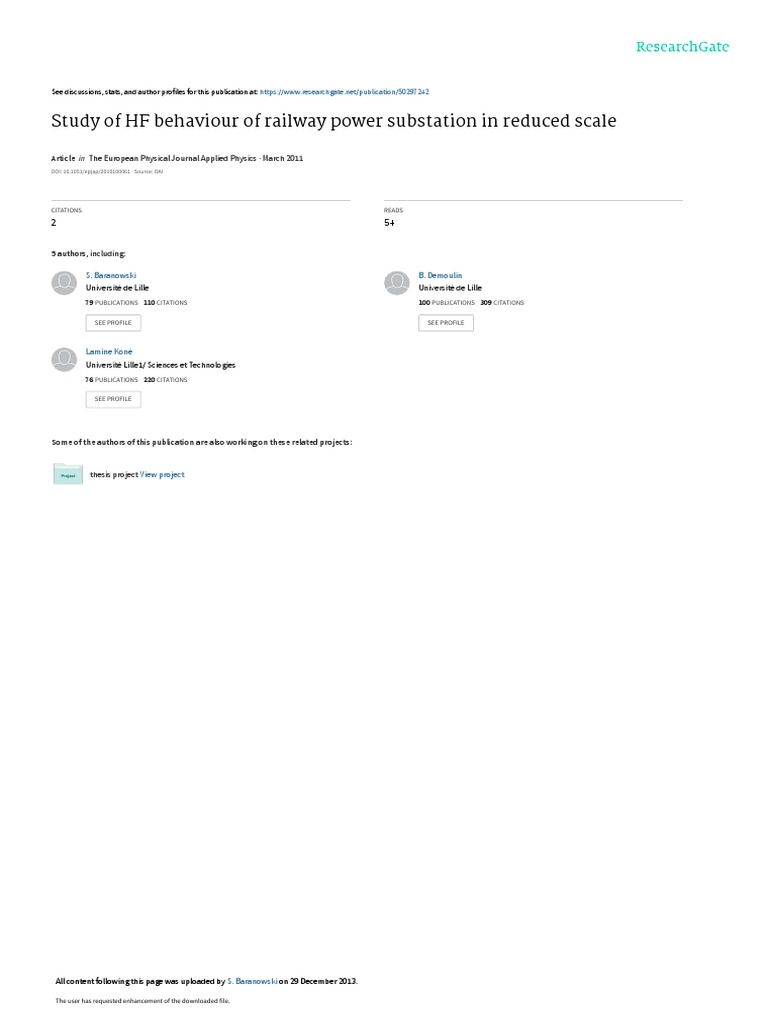768x1024 pixels.
Task: Click SEE PROFILE button under B. Demoulin
Action: tap(446, 323)
